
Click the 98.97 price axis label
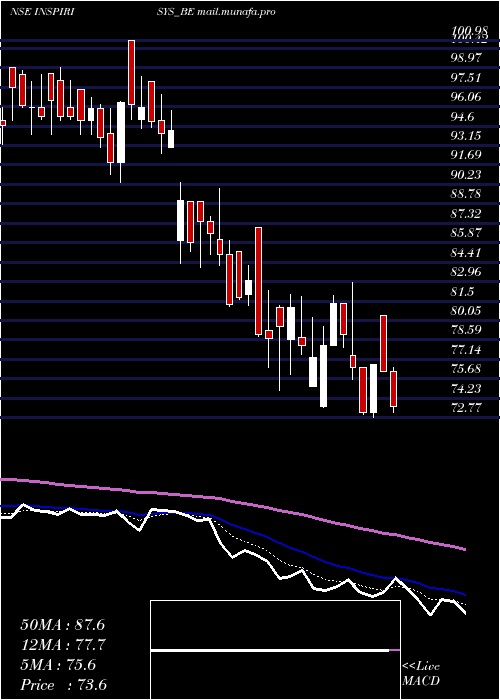[466, 58]
